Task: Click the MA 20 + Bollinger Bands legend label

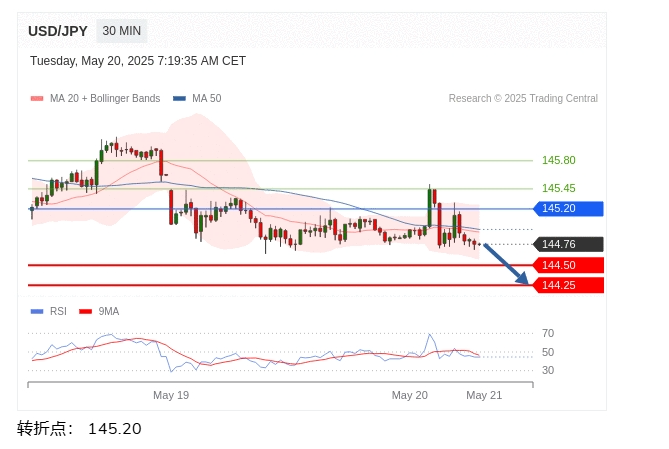Action: pyautogui.click(x=105, y=99)
